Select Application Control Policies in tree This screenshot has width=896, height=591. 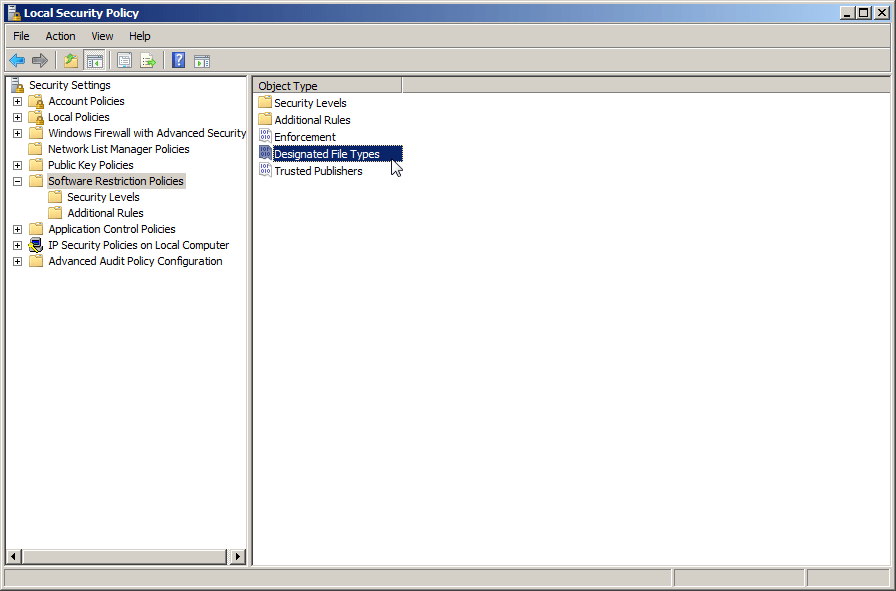(112, 229)
